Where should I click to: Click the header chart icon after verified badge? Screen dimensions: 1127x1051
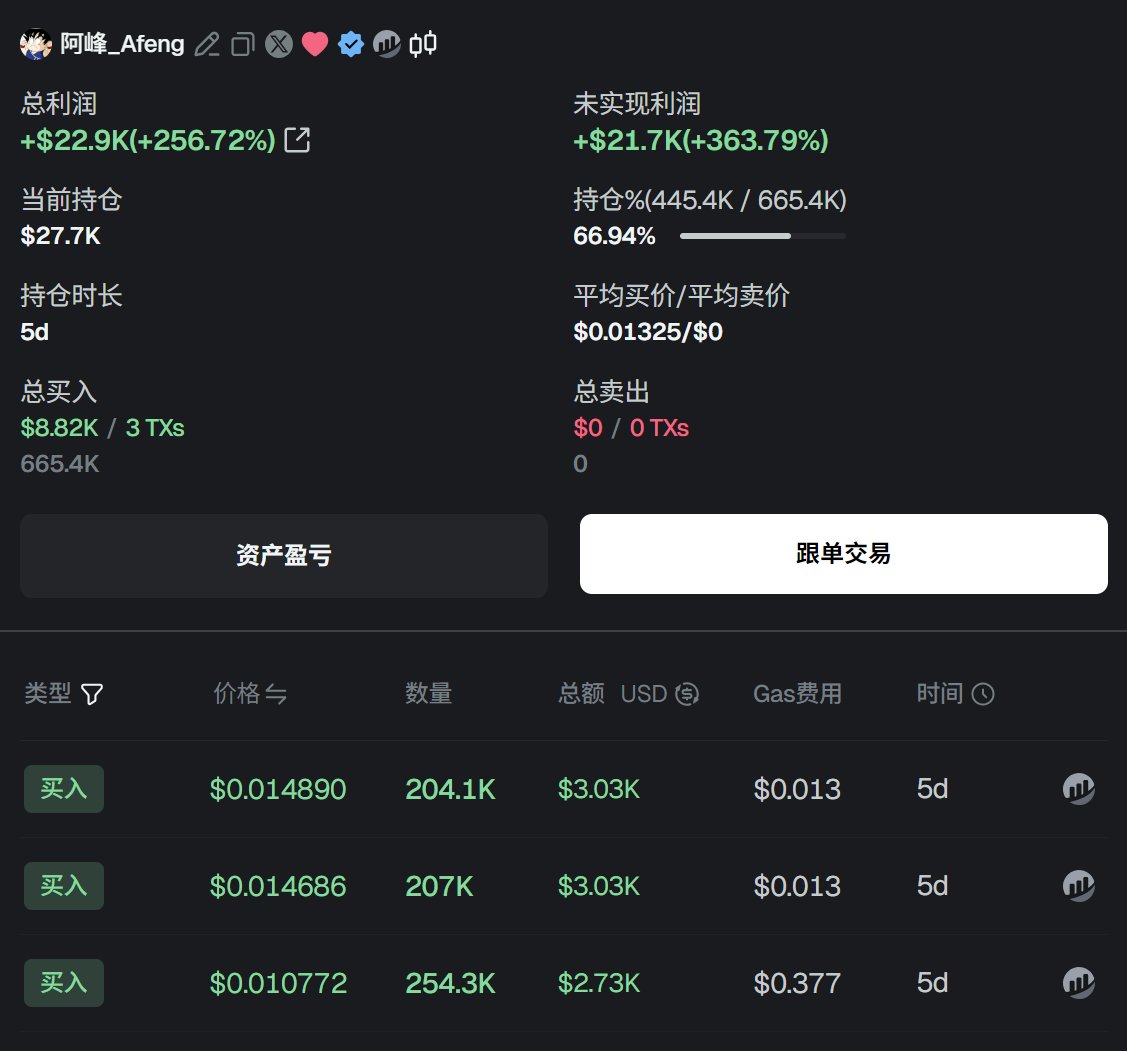click(386, 44)
